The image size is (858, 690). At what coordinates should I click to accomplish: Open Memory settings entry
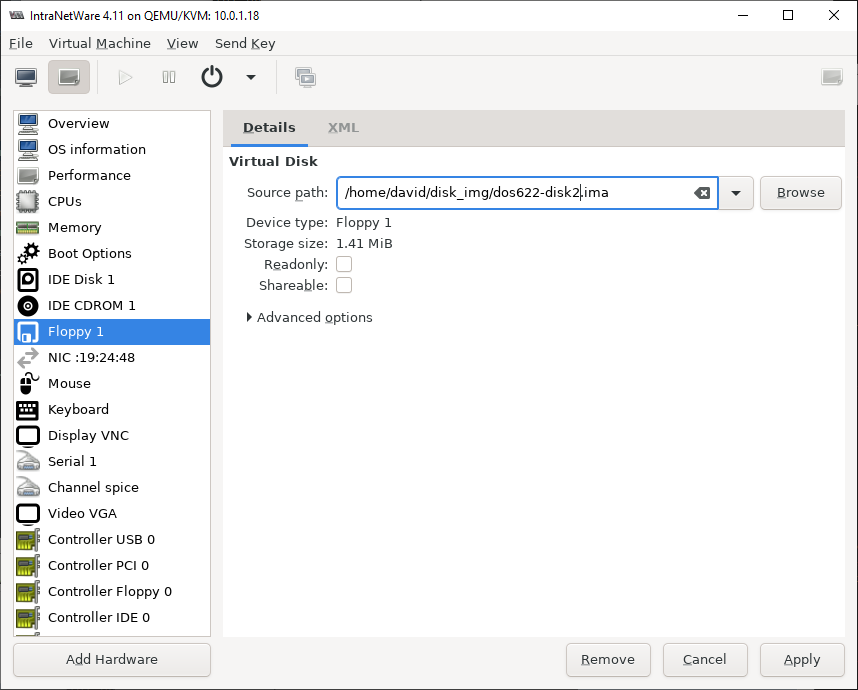[112, 228]
